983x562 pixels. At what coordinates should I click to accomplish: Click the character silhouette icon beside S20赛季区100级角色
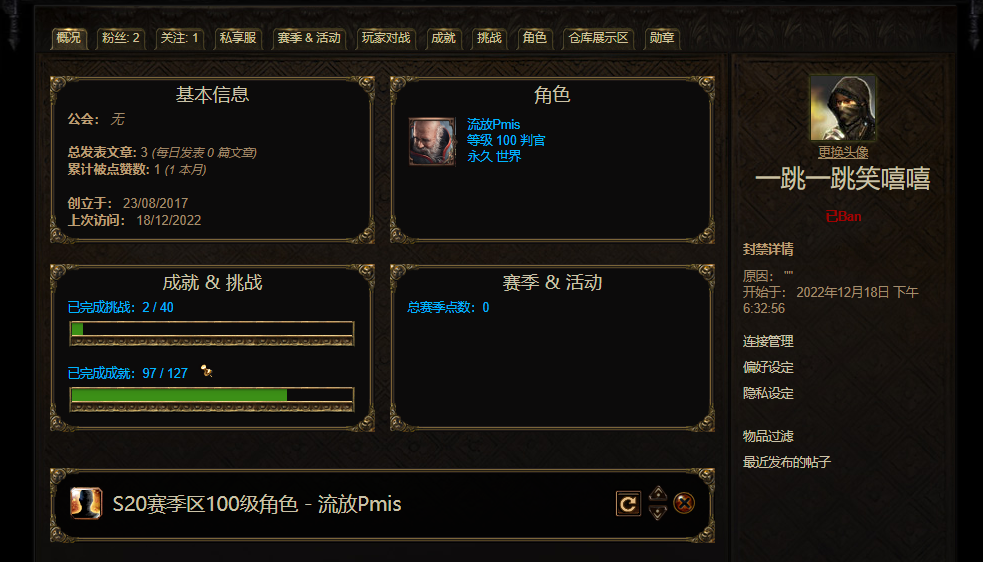[86, 504]
